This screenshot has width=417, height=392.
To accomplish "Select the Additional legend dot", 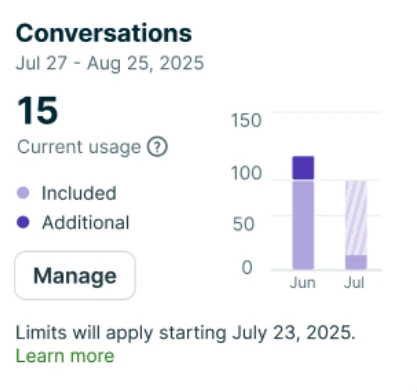I will (23, 222).
